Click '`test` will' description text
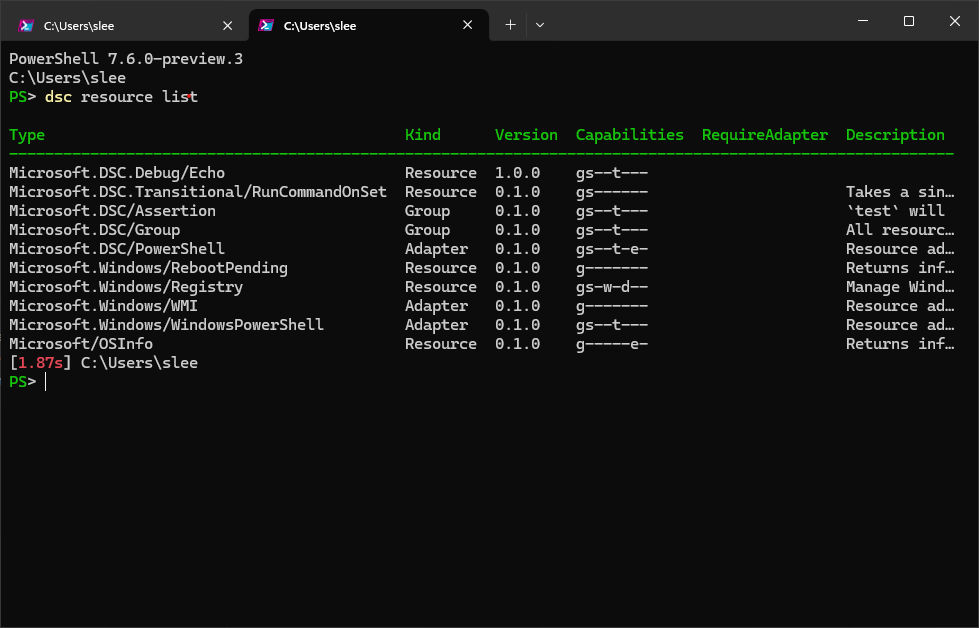Screen dimensions: 979x628 coord(895,211)
